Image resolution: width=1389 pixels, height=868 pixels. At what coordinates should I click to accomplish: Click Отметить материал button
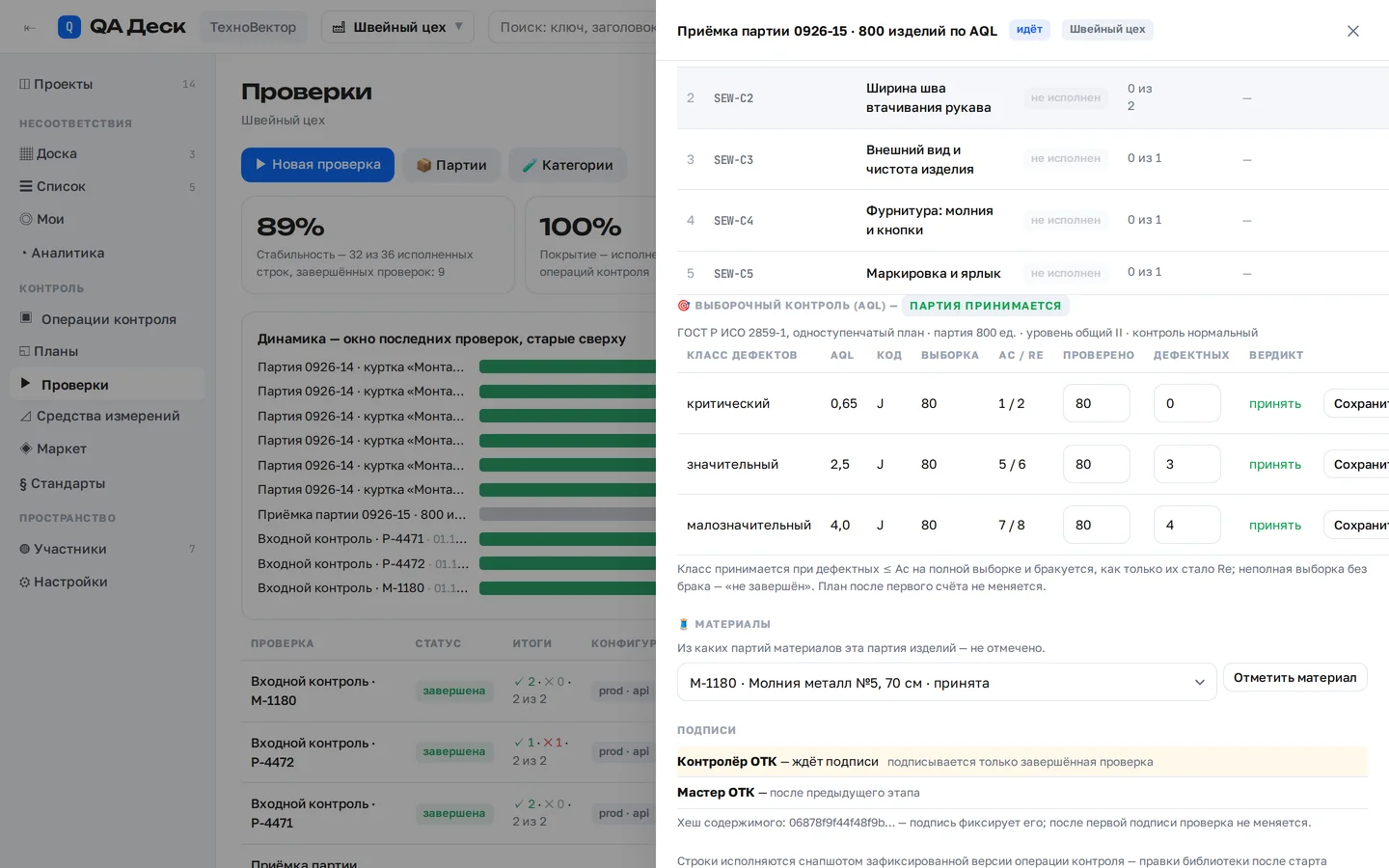point(1294,677)
